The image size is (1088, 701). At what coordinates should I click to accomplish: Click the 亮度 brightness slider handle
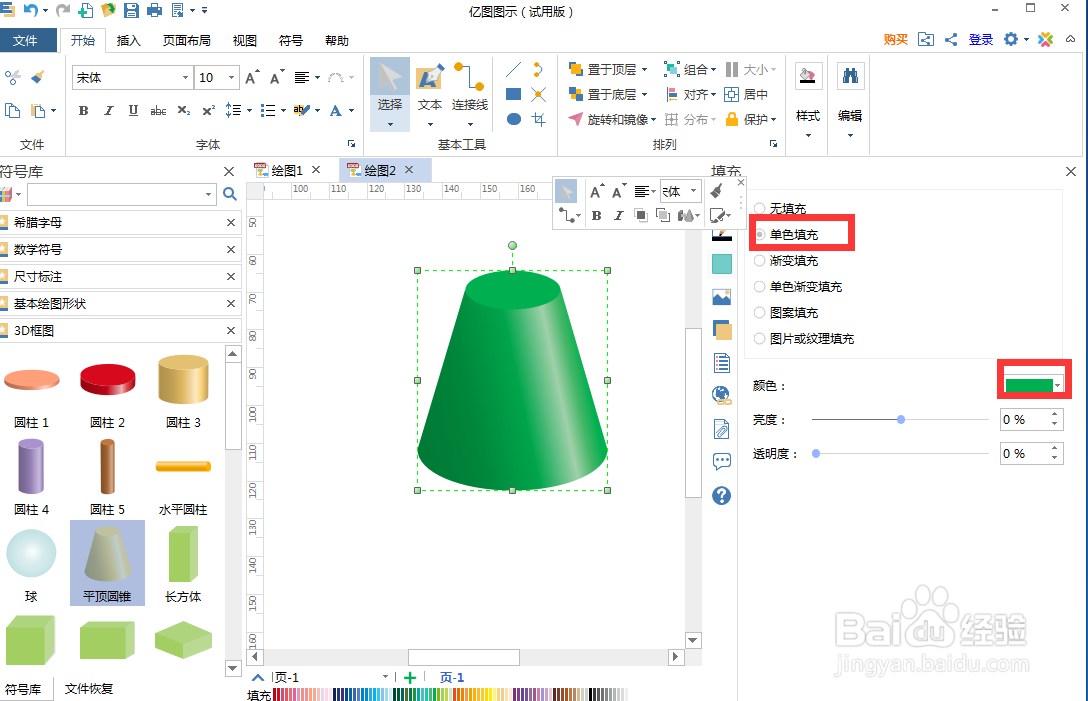point(901,419)
